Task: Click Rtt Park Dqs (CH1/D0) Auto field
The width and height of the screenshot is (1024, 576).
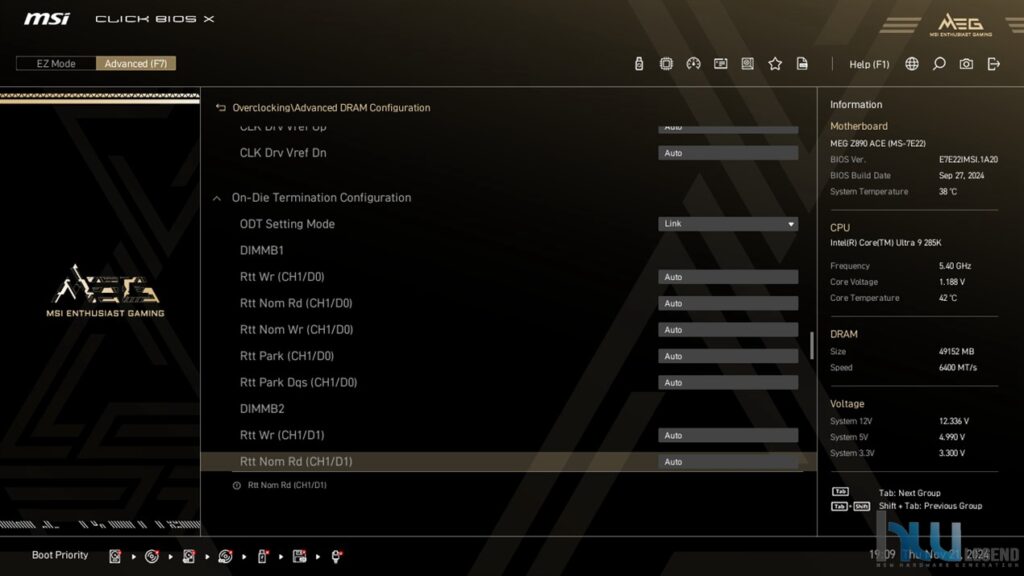Action: coord(728,383)
